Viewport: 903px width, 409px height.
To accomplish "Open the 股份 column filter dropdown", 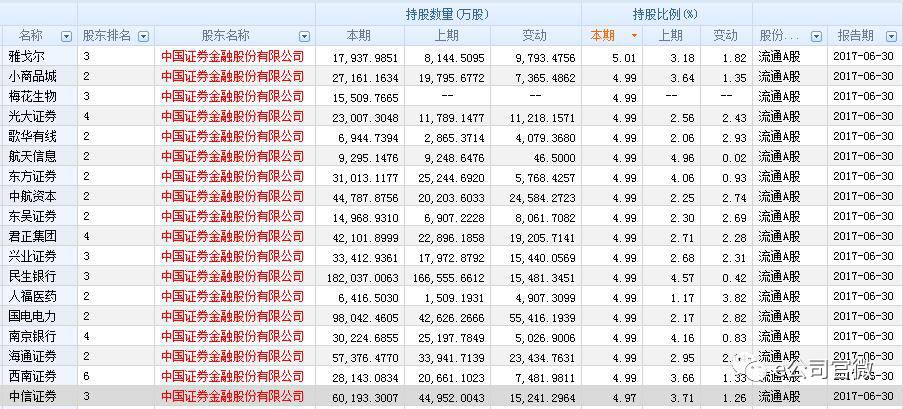I will tap(816, 36).
